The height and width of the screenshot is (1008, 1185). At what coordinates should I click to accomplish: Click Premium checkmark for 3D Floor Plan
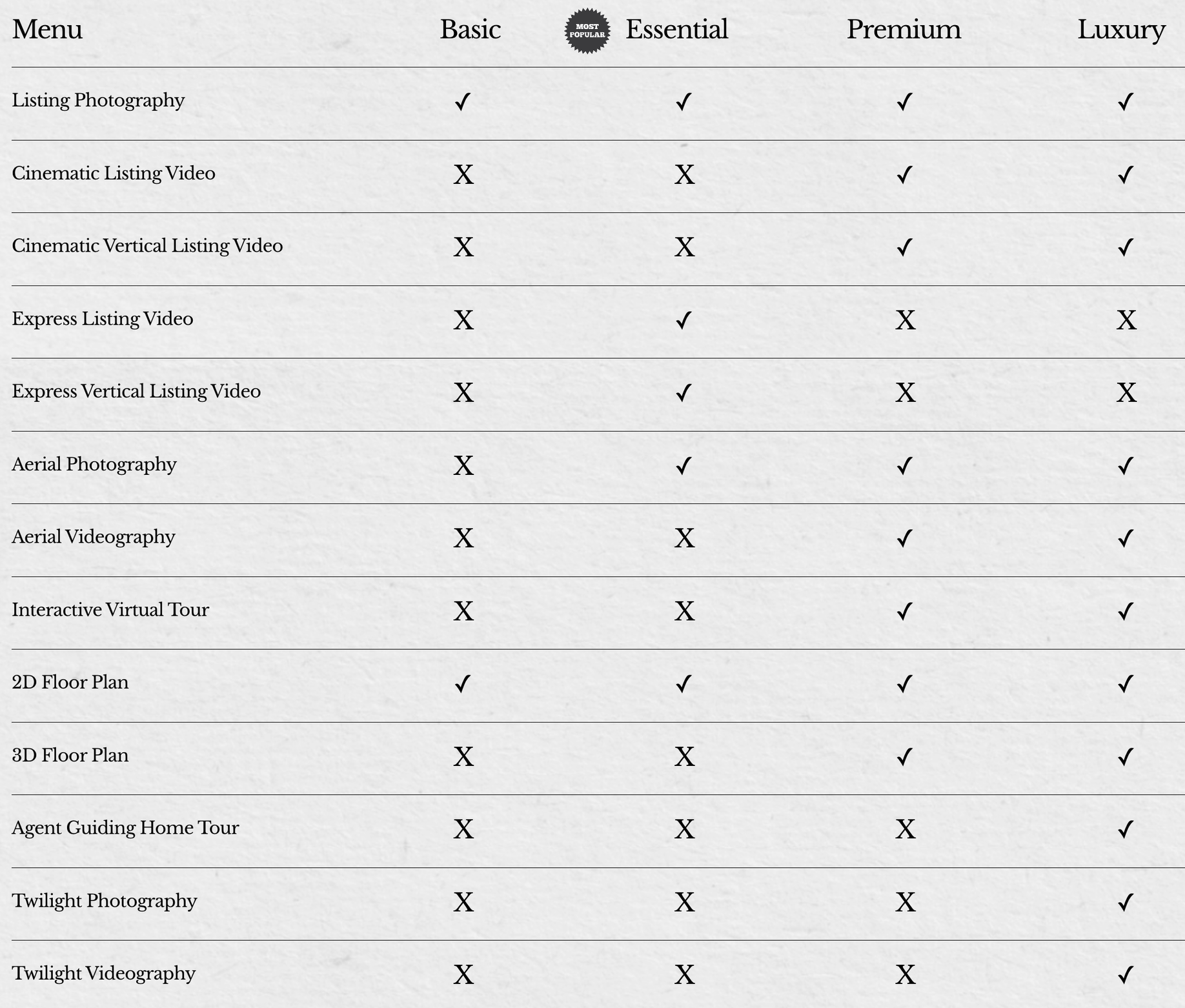point(905,756)
